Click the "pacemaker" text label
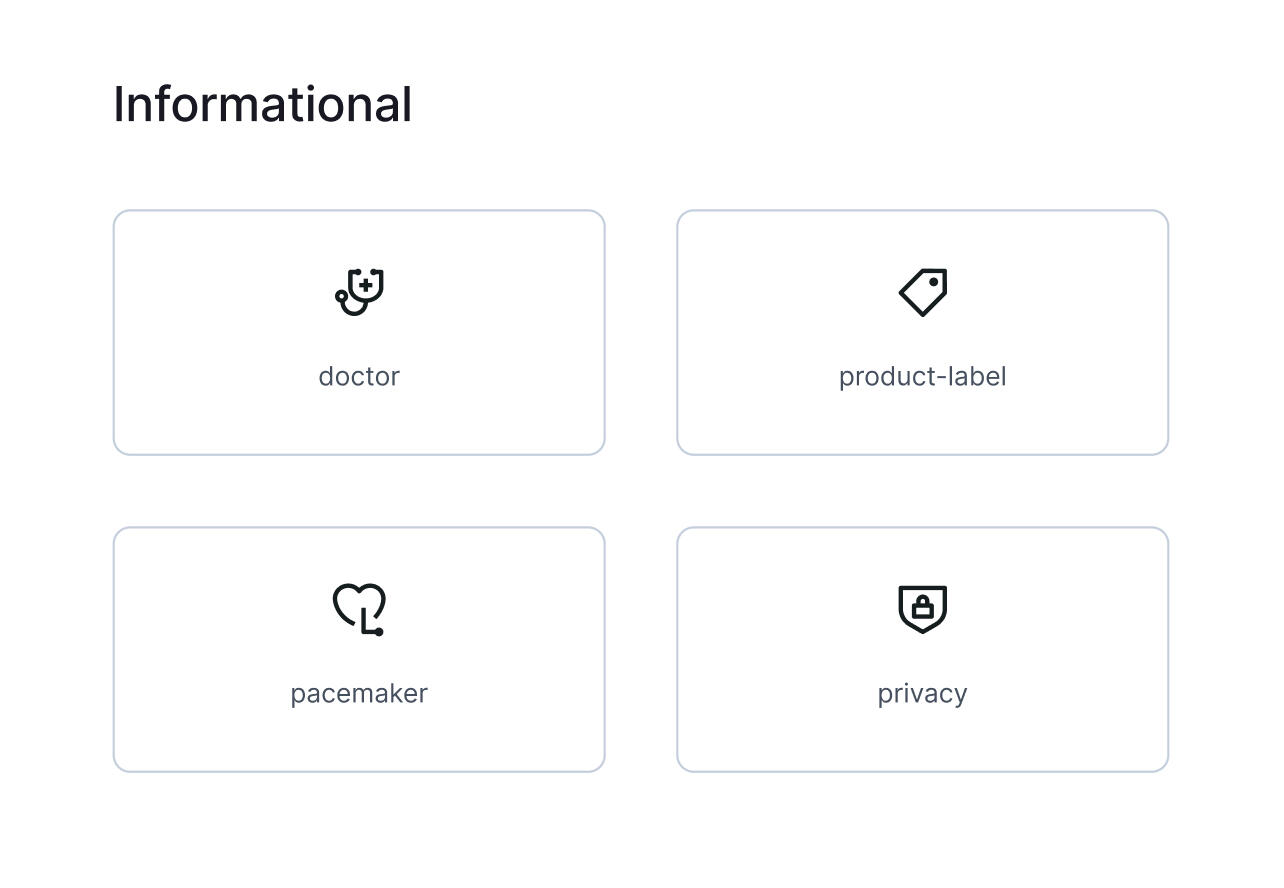Screen dimensions: 1284x888 (x=359, y=694)
